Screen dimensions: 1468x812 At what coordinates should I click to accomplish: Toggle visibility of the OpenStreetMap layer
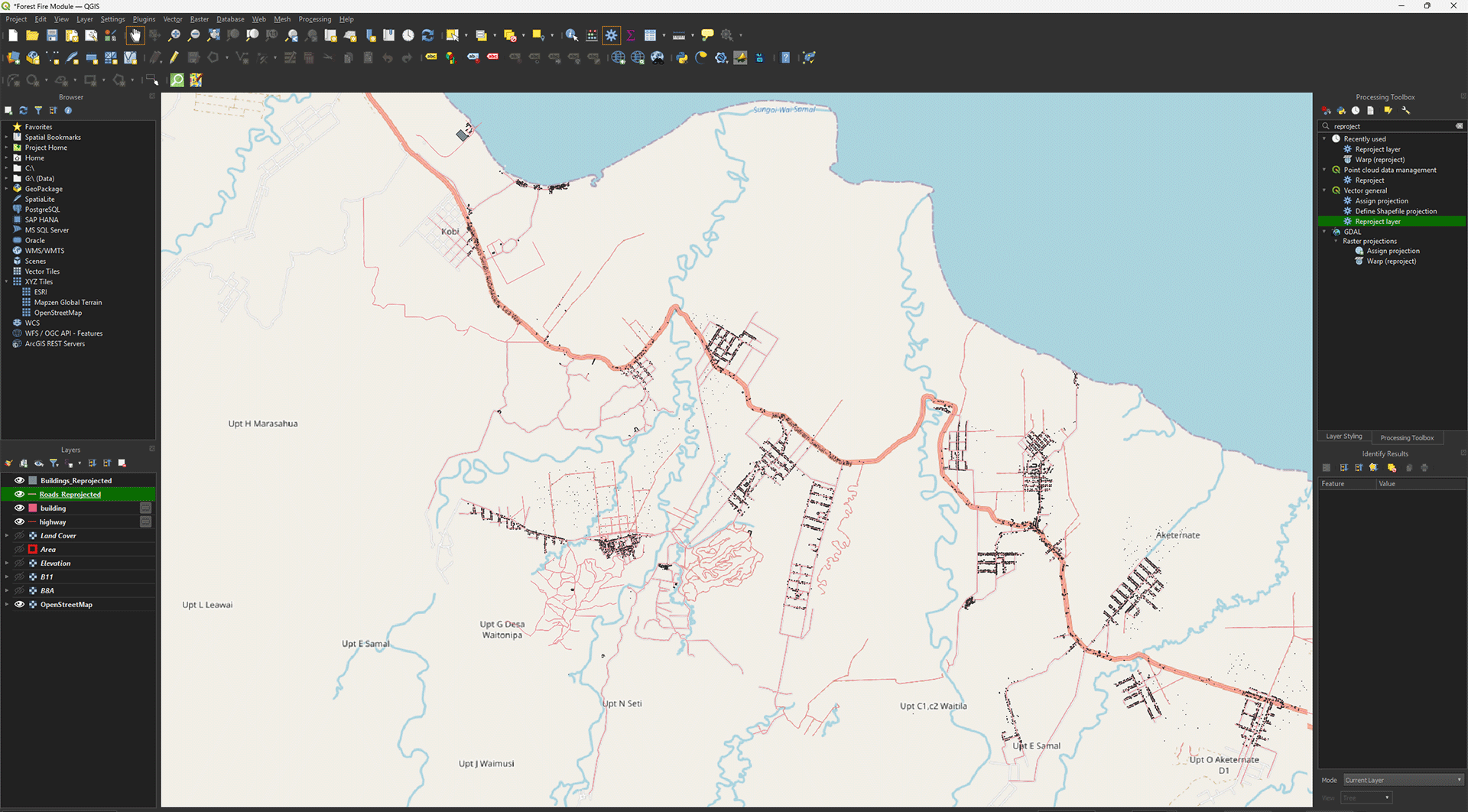coord(20,605)
